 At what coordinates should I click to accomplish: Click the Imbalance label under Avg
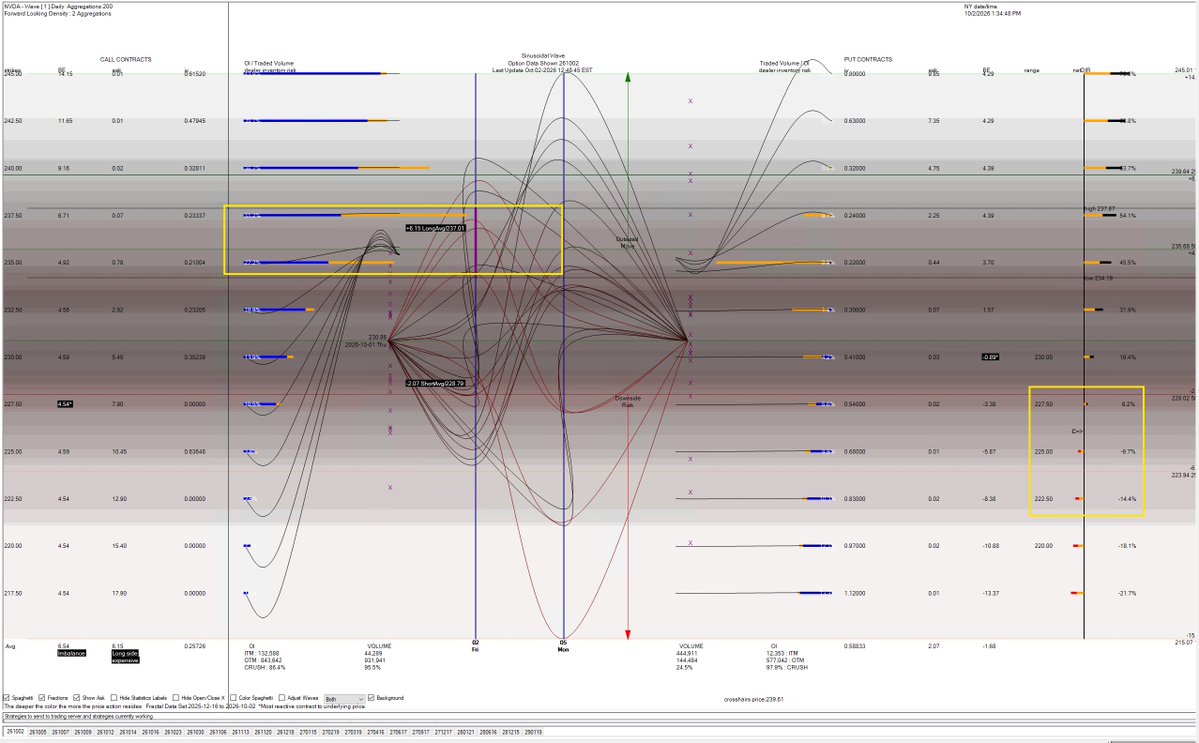pos(71,653)
